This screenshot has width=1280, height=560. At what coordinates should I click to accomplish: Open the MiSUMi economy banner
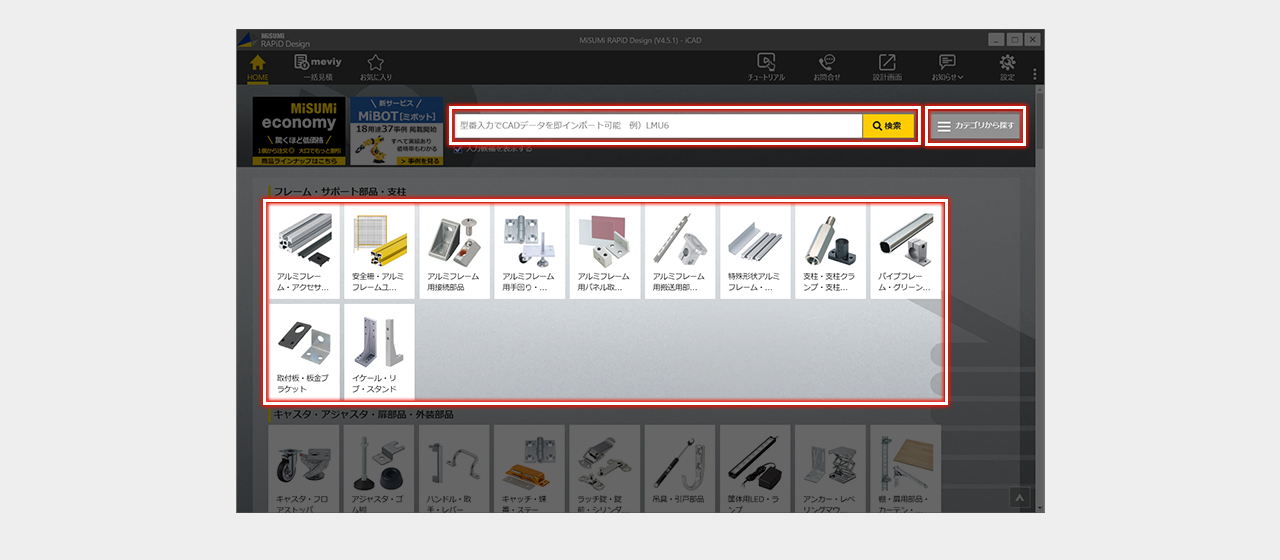tap(299, 131)
